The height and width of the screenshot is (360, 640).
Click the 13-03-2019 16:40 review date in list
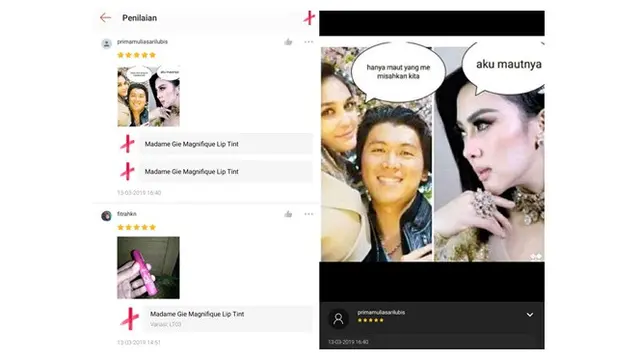pyautogui.click(x=139, y=193)
